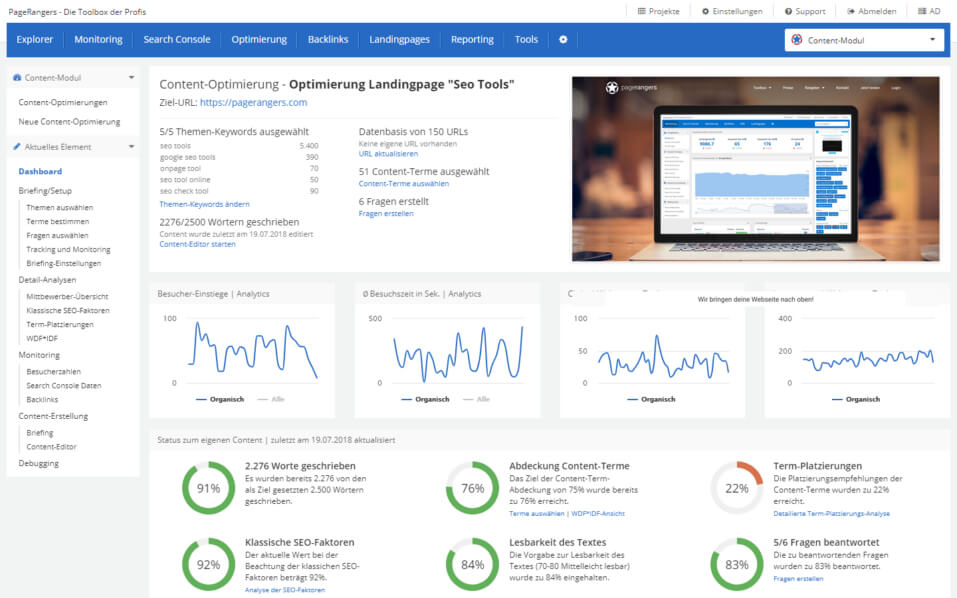Click WDF*IDF-Ansicht link

(598, 514)
